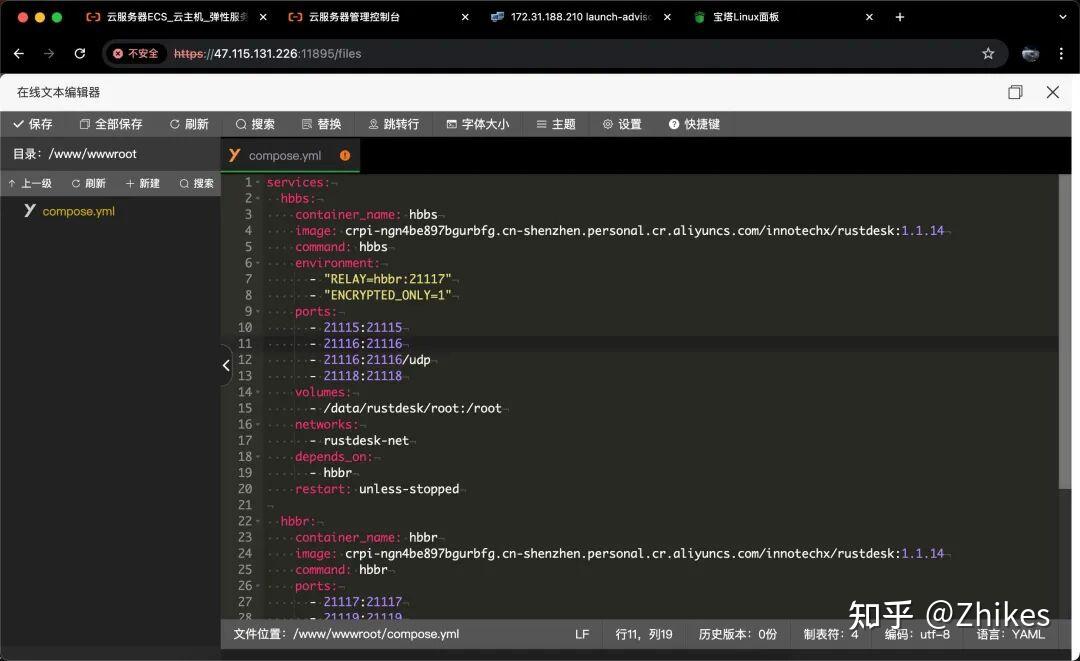The image size is (1080, 661).
Task: Show Shortcuts (快捷键) help
Action: 694,124
